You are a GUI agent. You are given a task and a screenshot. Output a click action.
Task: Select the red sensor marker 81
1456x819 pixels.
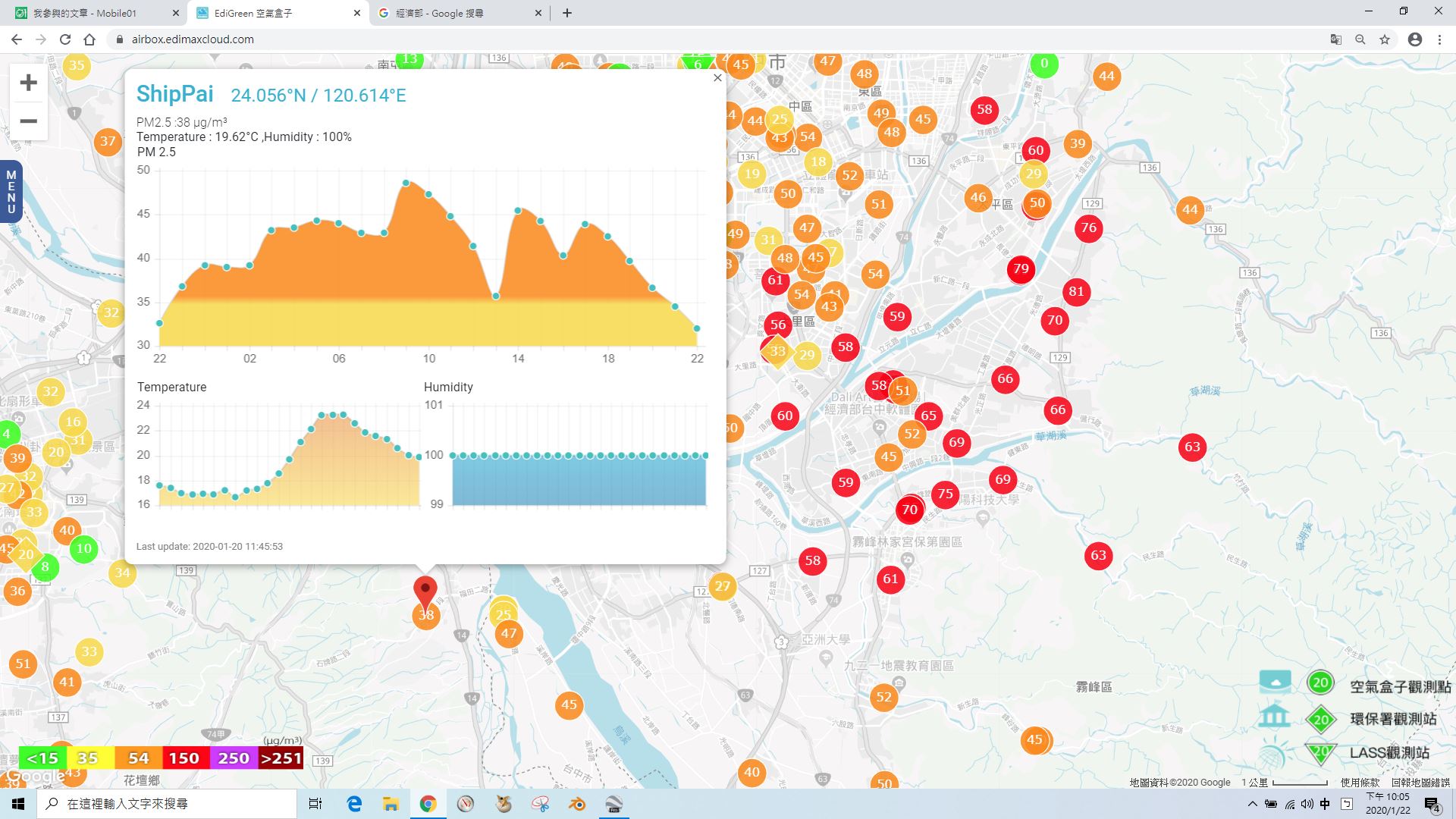[x=1076, y=291]
